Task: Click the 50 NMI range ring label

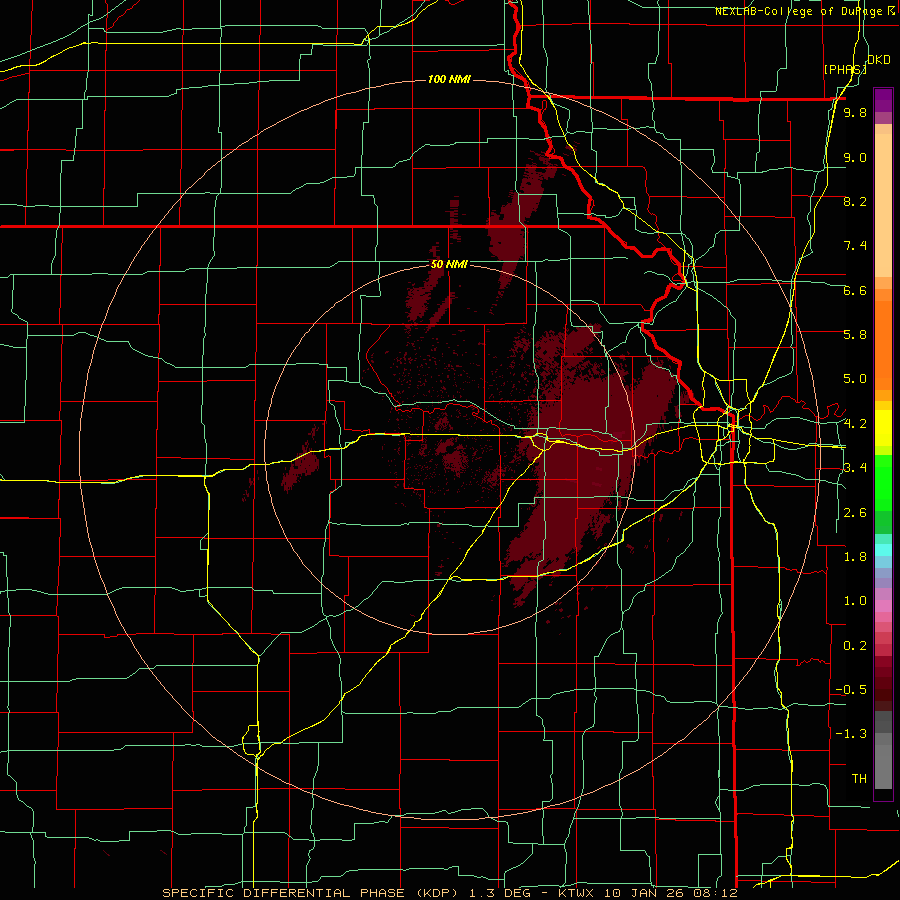Action: (x=449, y=264)
